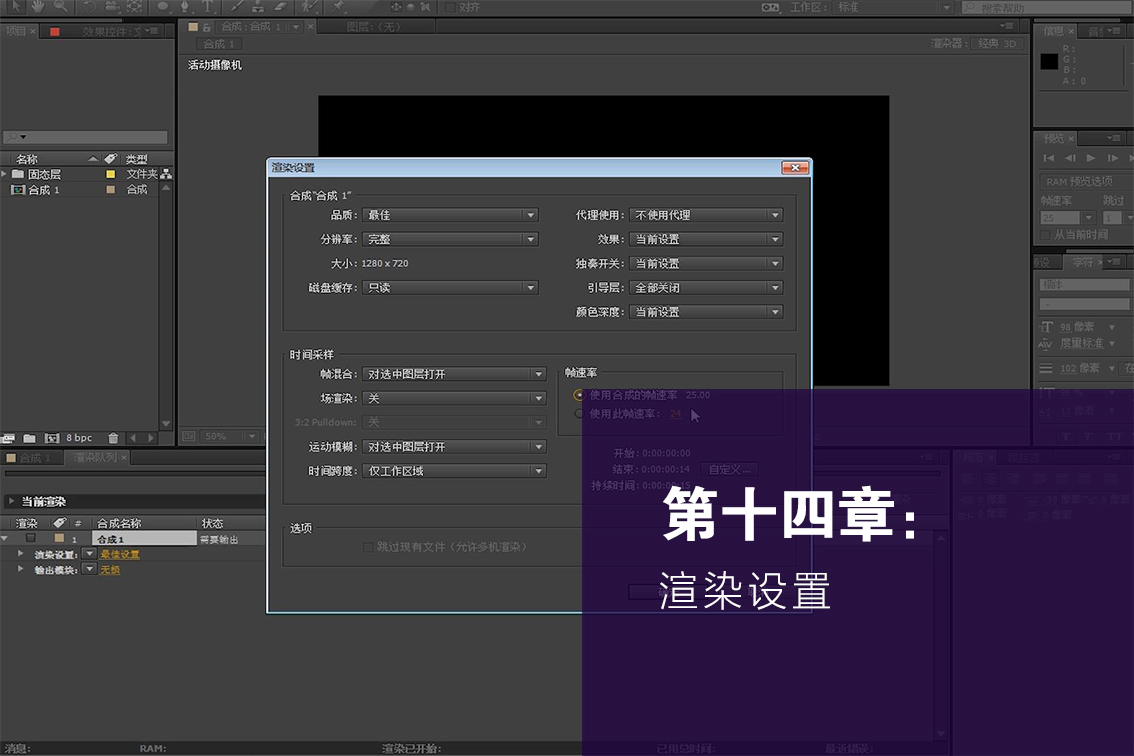The image size is (1134, 756).
Task: Click the trash delete icon in Project panel
Action: (113, 438)
